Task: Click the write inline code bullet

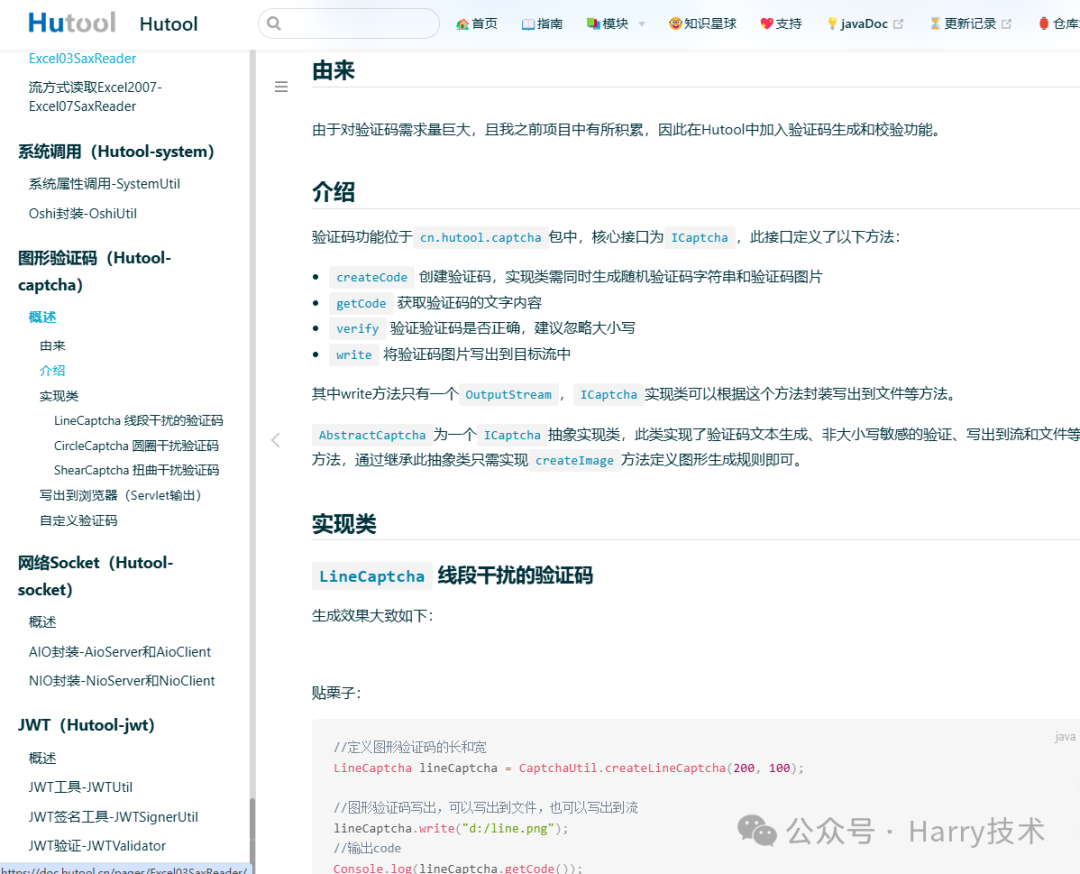Action: click(x=354, y=355)
